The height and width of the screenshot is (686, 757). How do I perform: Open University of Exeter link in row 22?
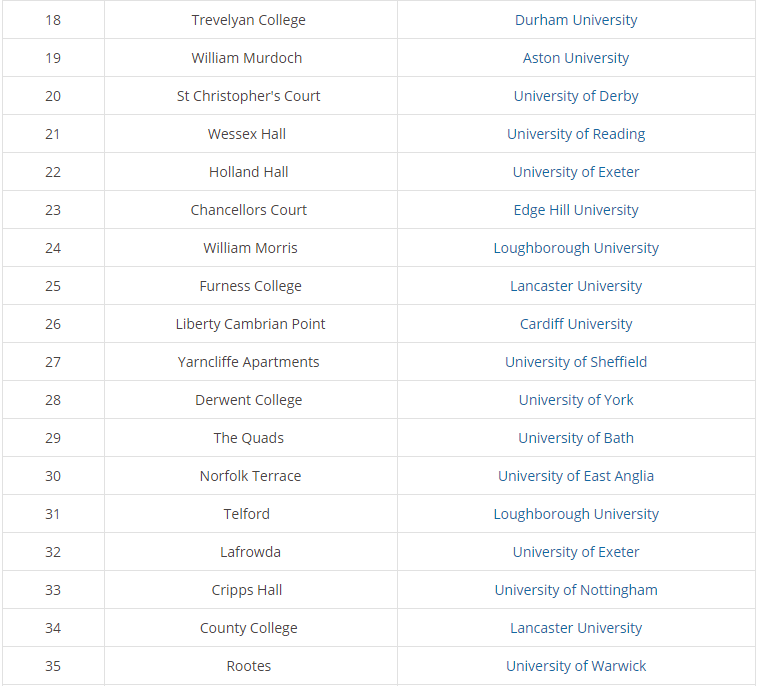[576, 172]
